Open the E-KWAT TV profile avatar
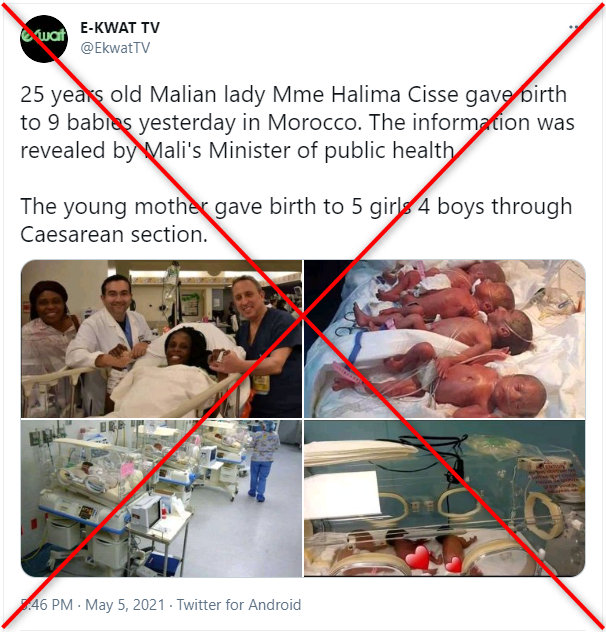This screenshot has height=632, width=606. [x=44, y=39]
